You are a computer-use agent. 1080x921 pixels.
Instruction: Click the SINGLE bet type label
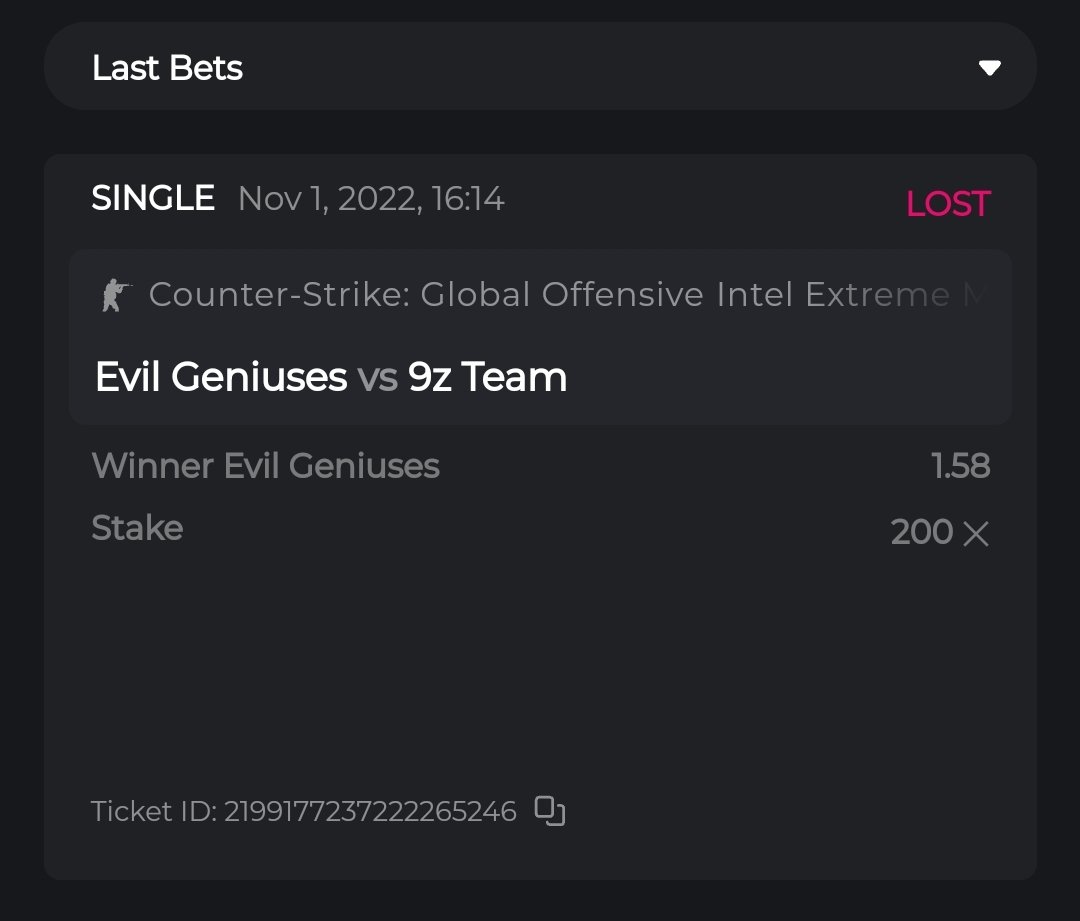153,198
